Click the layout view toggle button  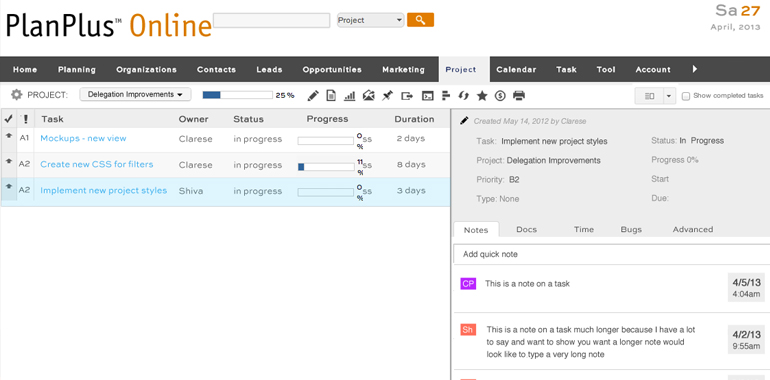(649, 96)
